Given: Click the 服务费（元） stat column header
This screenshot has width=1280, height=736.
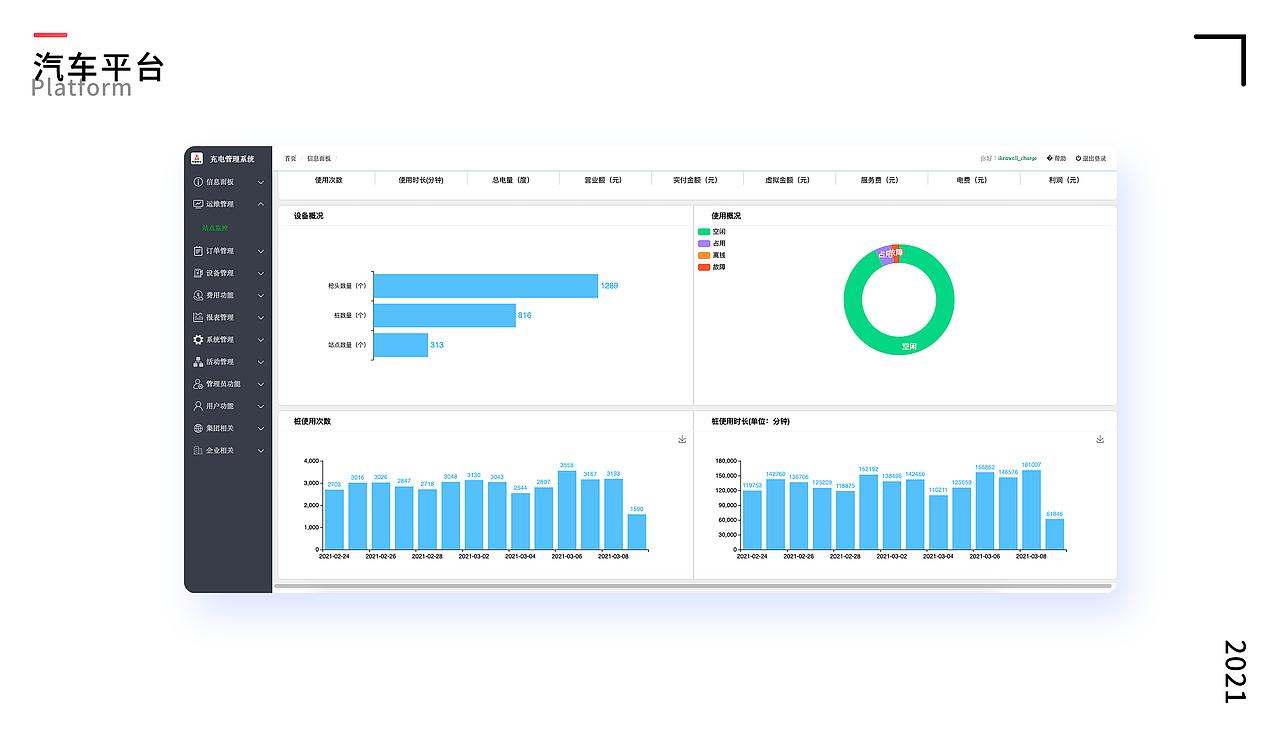Looking at the screenshot, I should tap(880, 180).
